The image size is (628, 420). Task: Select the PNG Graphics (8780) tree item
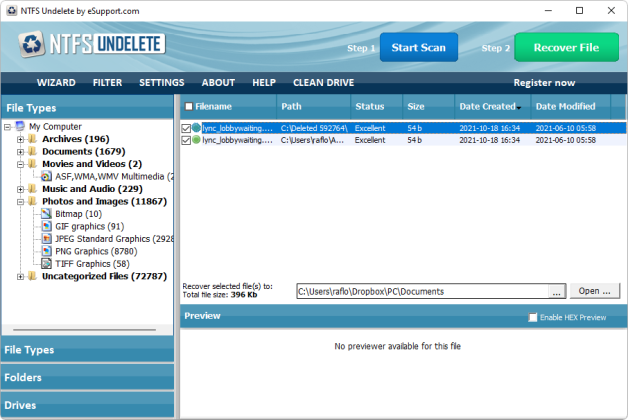click(96, 251)
